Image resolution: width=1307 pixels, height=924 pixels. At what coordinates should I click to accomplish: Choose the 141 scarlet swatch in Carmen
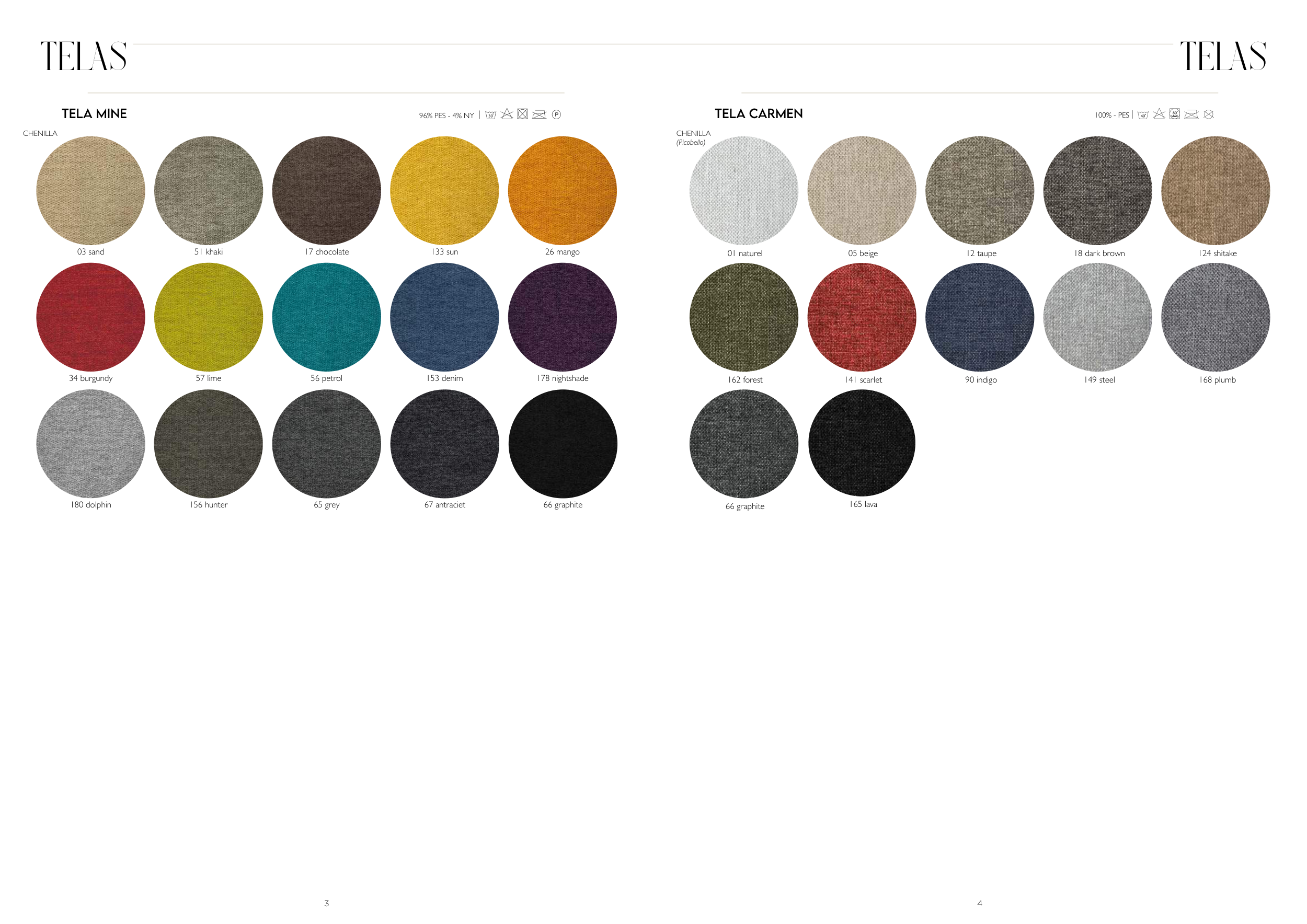(x=862, y=317)
